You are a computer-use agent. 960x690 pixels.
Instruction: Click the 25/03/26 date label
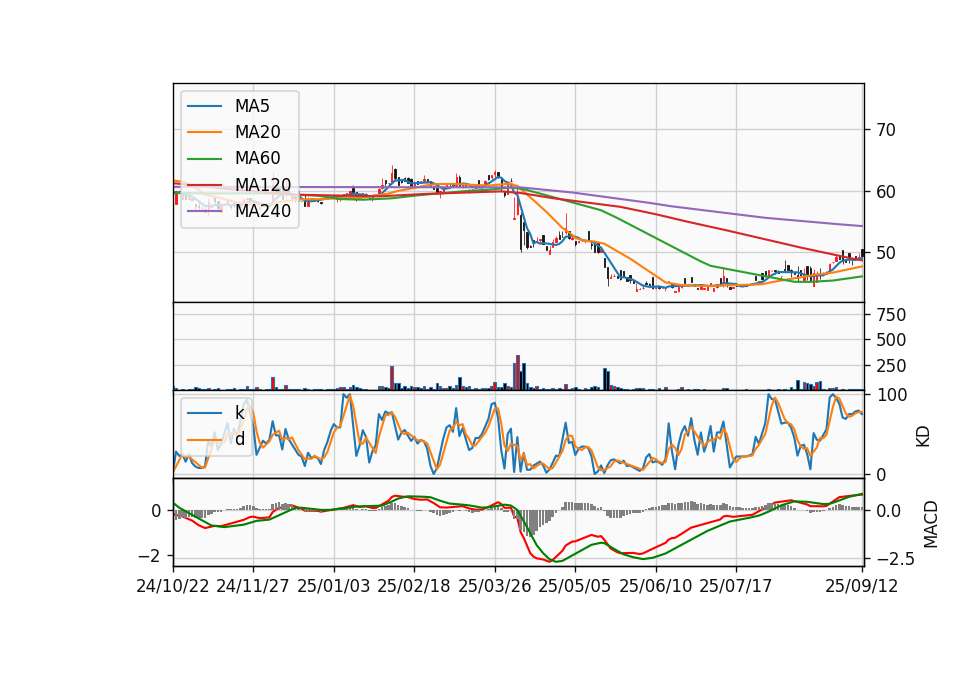coord(495,586)
